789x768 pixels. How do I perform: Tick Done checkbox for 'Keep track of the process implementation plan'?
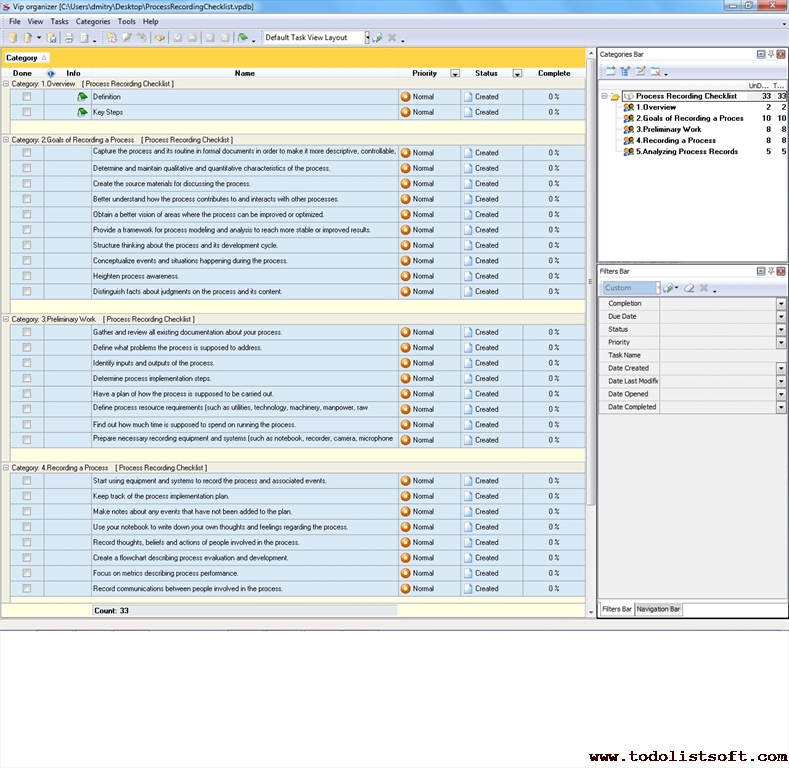tap(27, 496)
